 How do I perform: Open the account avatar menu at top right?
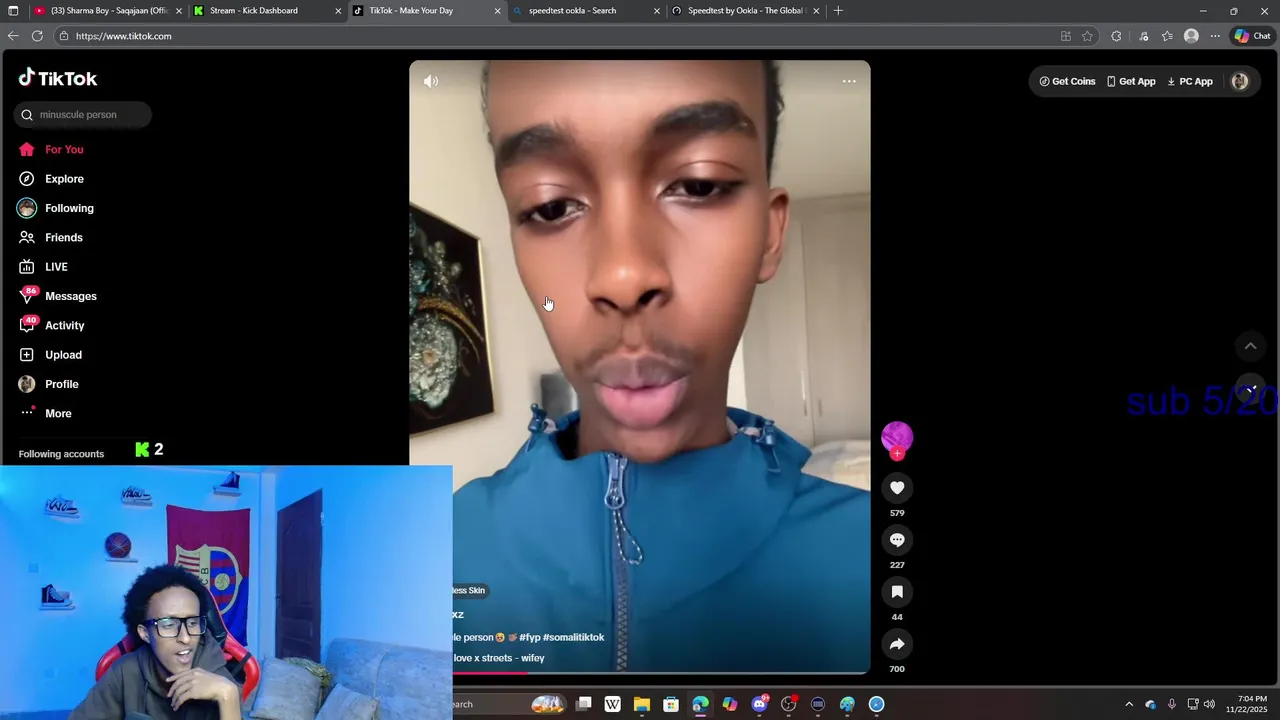pos(1240,82)
